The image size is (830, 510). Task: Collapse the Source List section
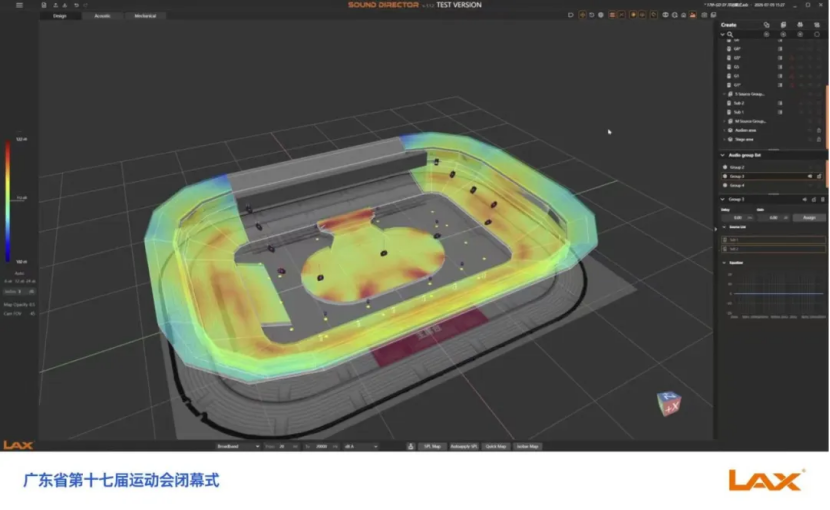tap(724, 227)
